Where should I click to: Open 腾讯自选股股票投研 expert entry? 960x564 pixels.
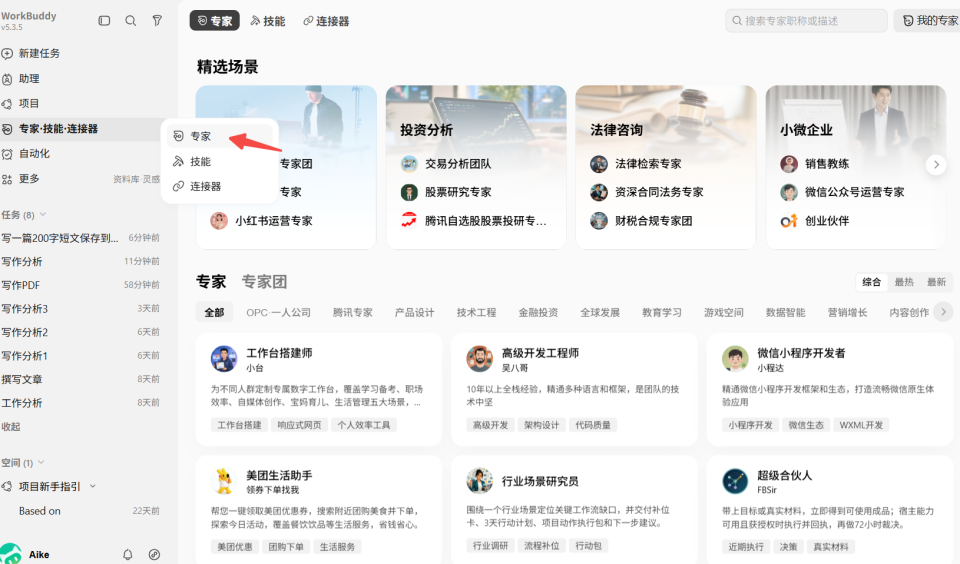(473, 220)
